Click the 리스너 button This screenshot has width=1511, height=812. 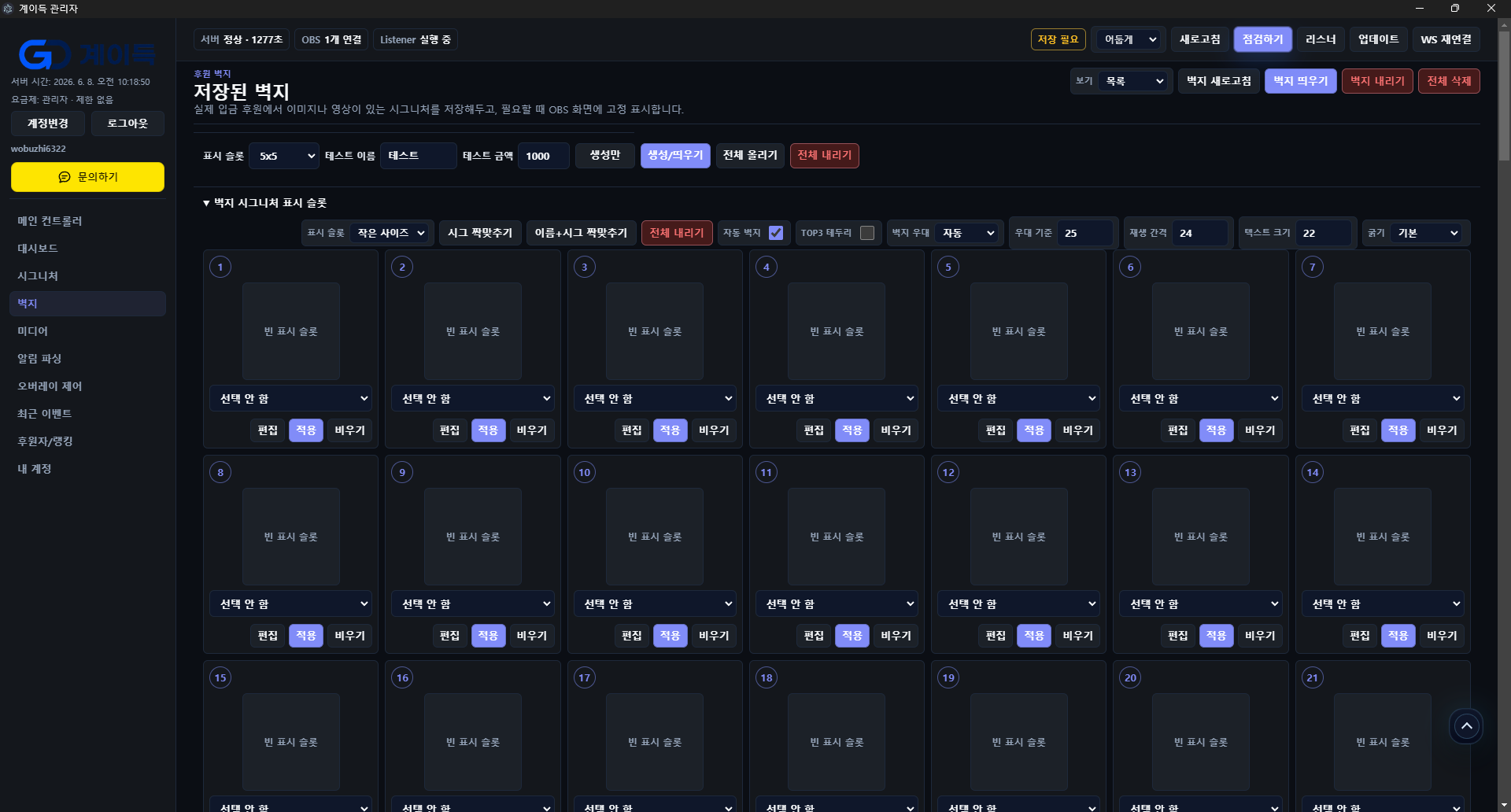1321,39
